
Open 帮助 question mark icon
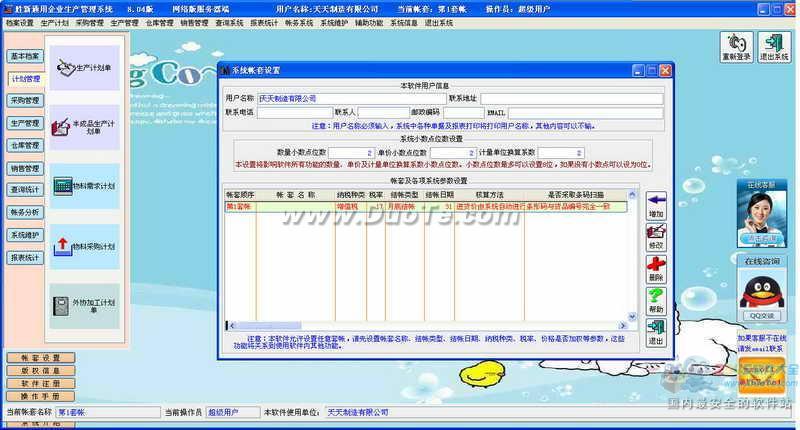(x=656, y=297)
